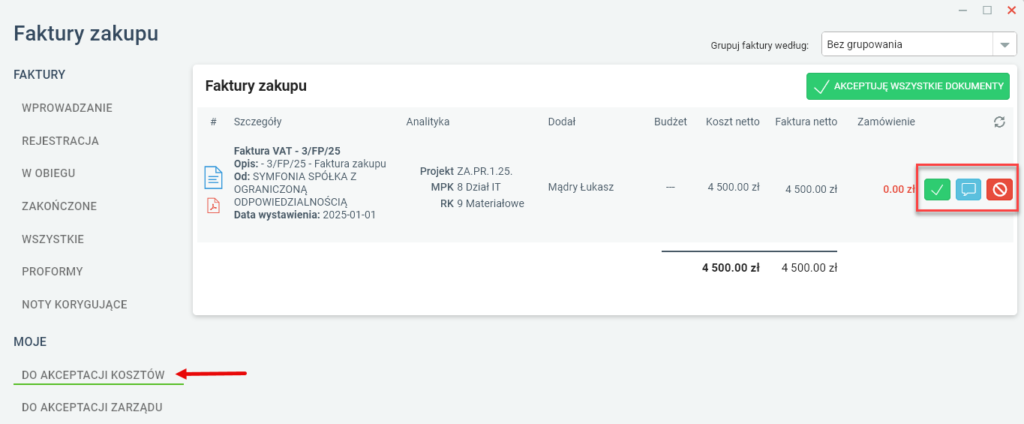Screen dimensions: 1024x424
Task: Open Noty korygujące section
Action: pos(74,304)
